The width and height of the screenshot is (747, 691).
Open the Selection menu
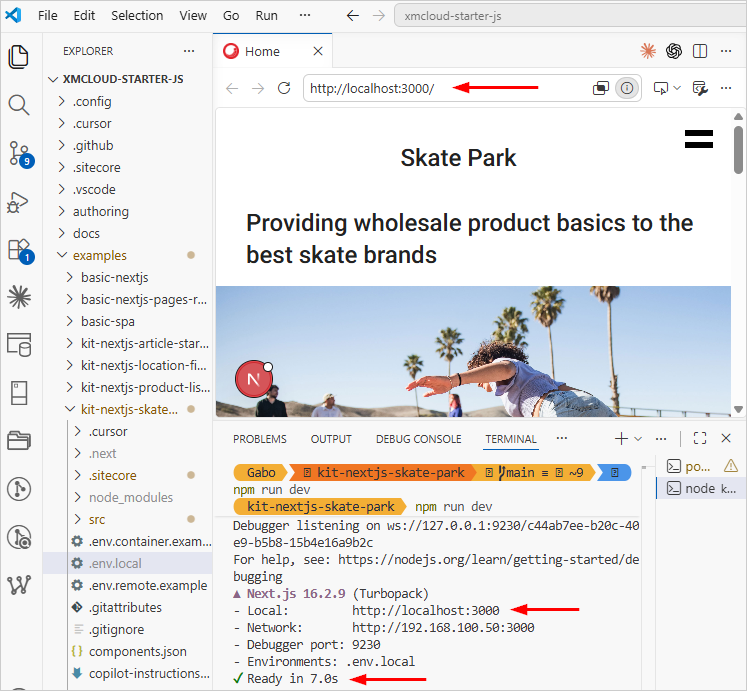137,16
